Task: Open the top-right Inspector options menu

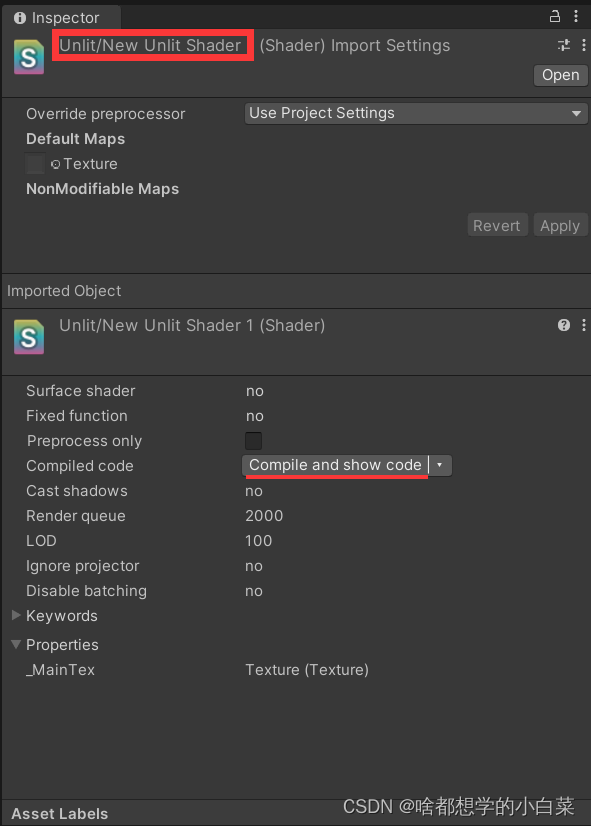Action: click(577, 17)
